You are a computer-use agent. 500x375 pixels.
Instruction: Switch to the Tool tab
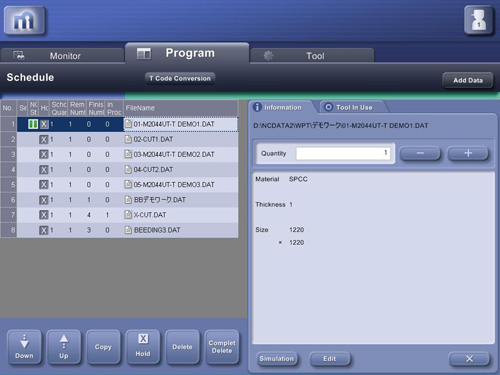(x=312, y=56)
